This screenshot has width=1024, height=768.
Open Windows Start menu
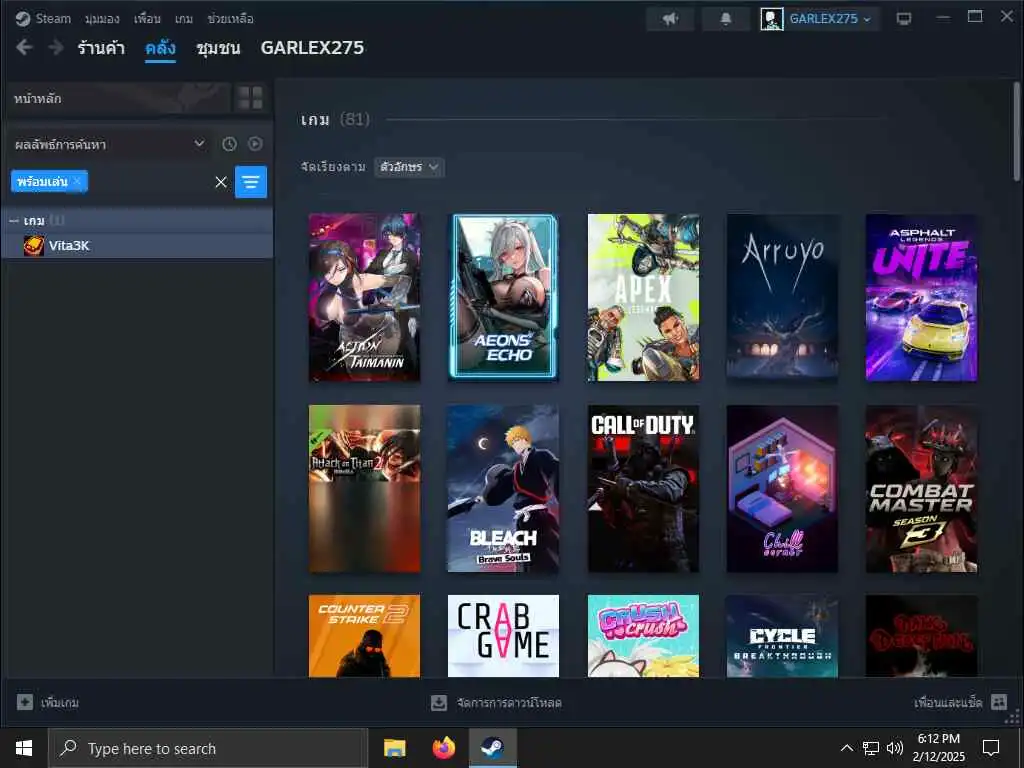24,748
